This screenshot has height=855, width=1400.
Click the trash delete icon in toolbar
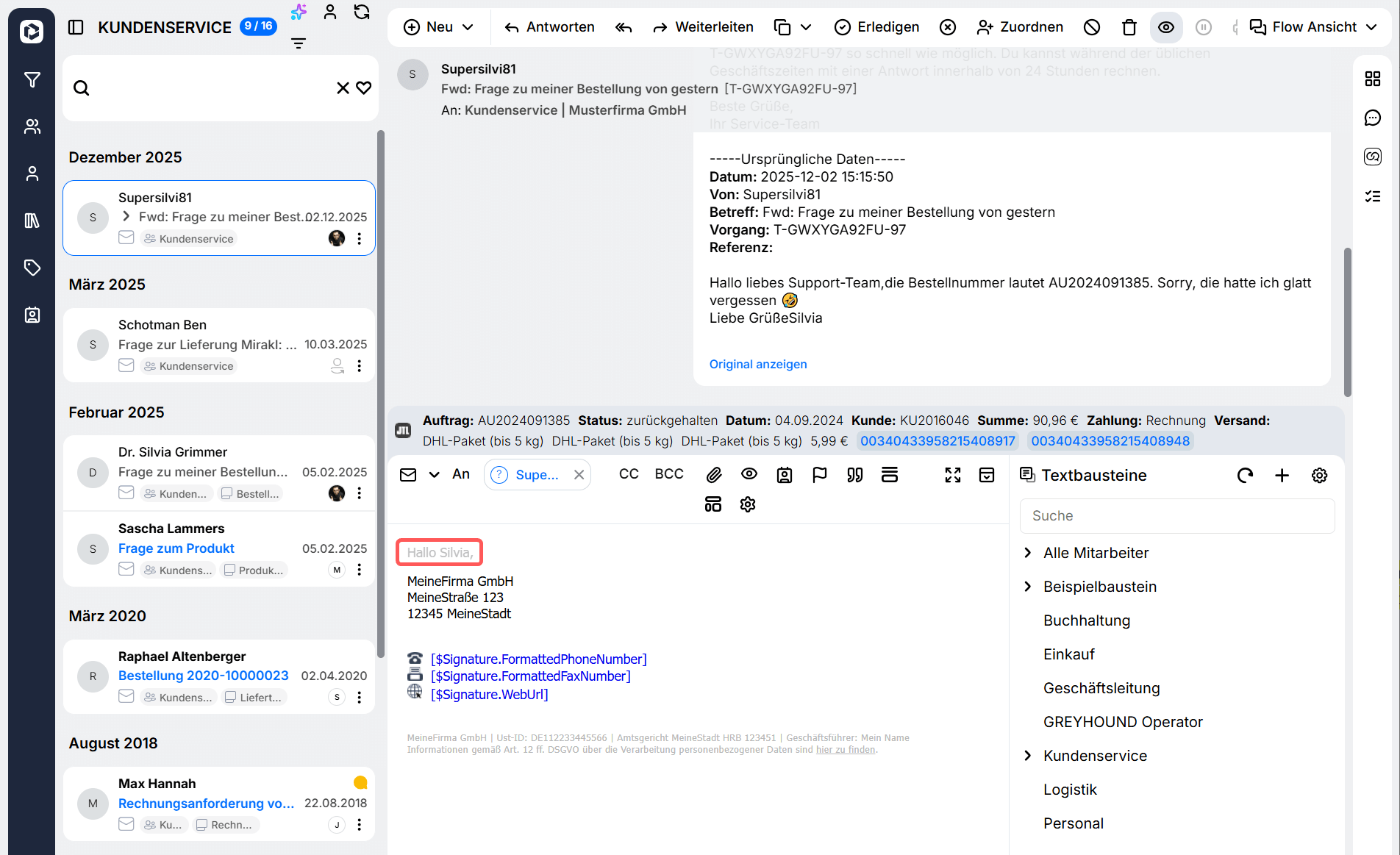tap(1129, 27)
